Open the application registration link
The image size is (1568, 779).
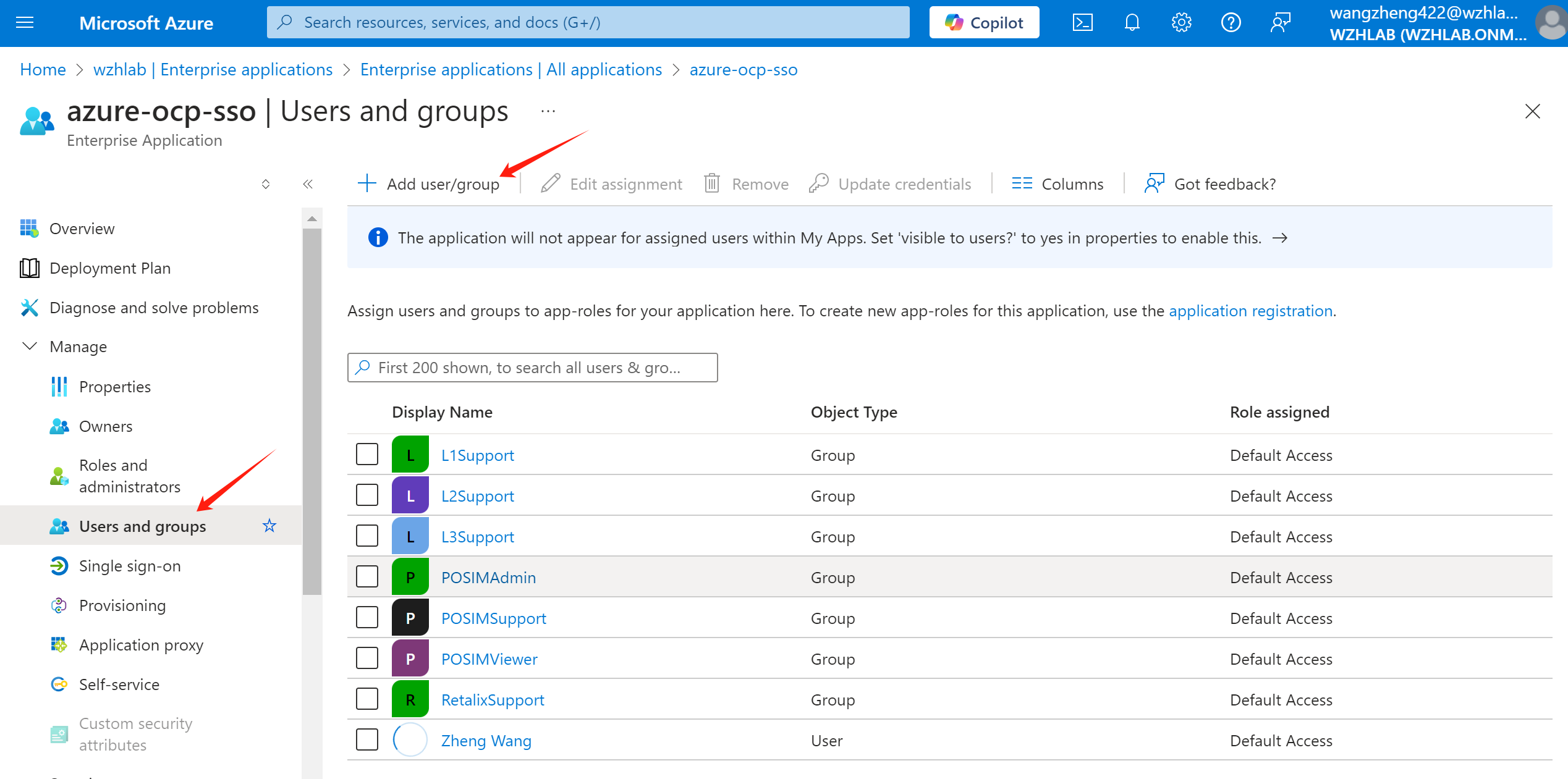1250,311
